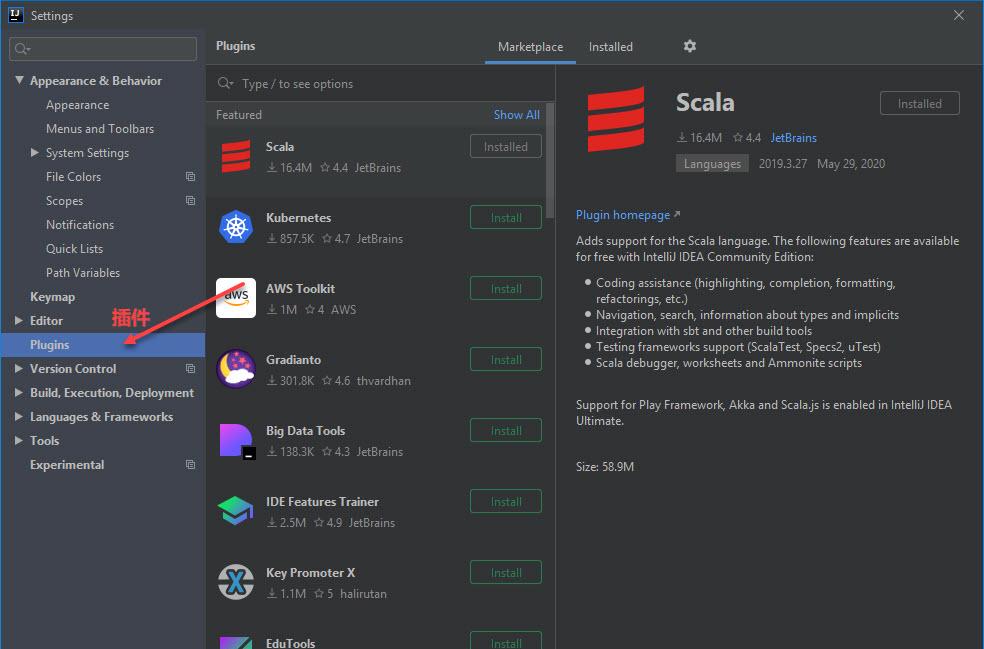This screenshot has width=984, height=649.
Task: Collapse Appearance & Behavior section
Action: (19, 80)
